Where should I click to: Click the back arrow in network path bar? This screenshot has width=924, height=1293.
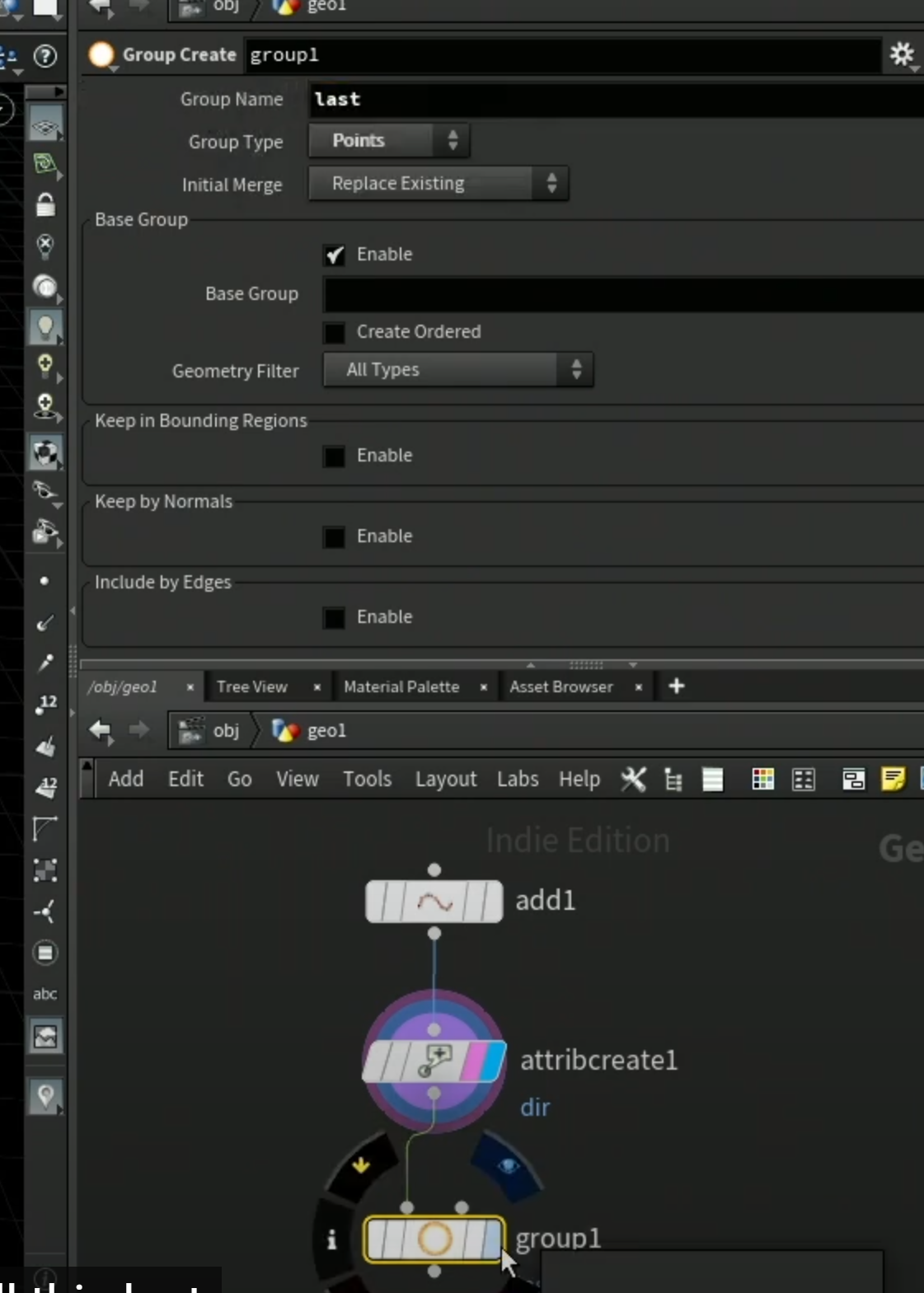101,730
